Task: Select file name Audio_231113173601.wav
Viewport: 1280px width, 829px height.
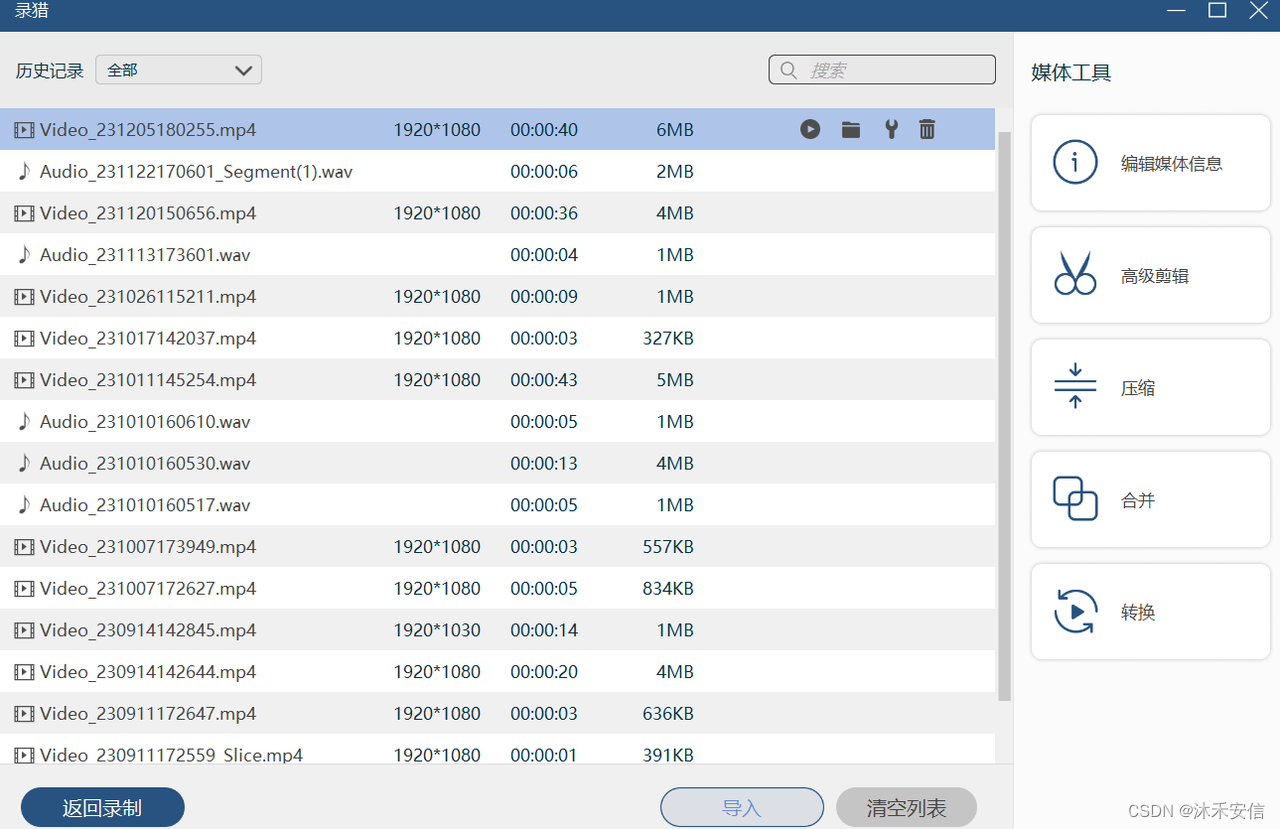Action: (x=145, y=255)
